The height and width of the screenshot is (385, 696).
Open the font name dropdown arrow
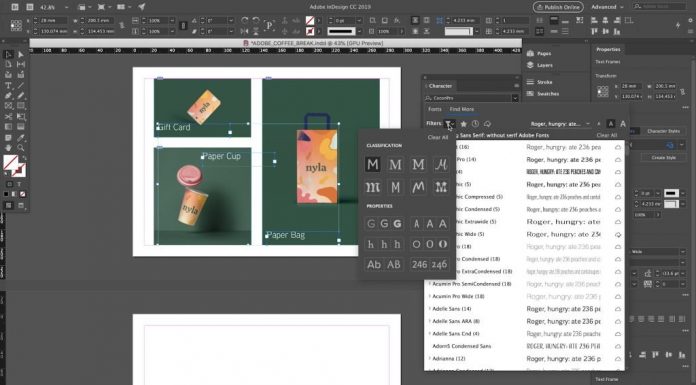click(x=515, y=98)
